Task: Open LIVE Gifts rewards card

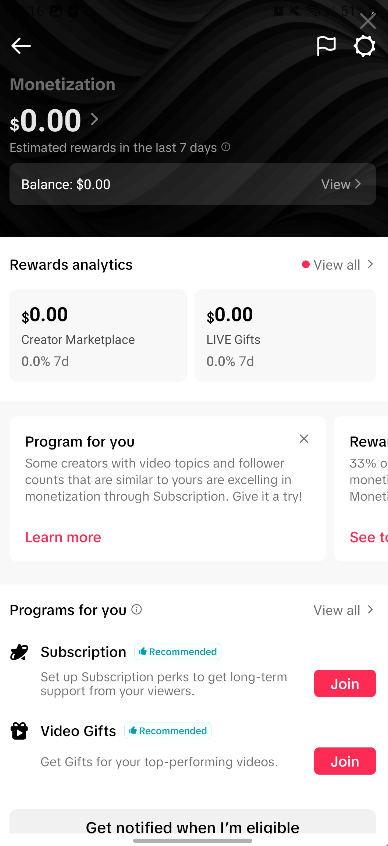Action: pos(285,336)
